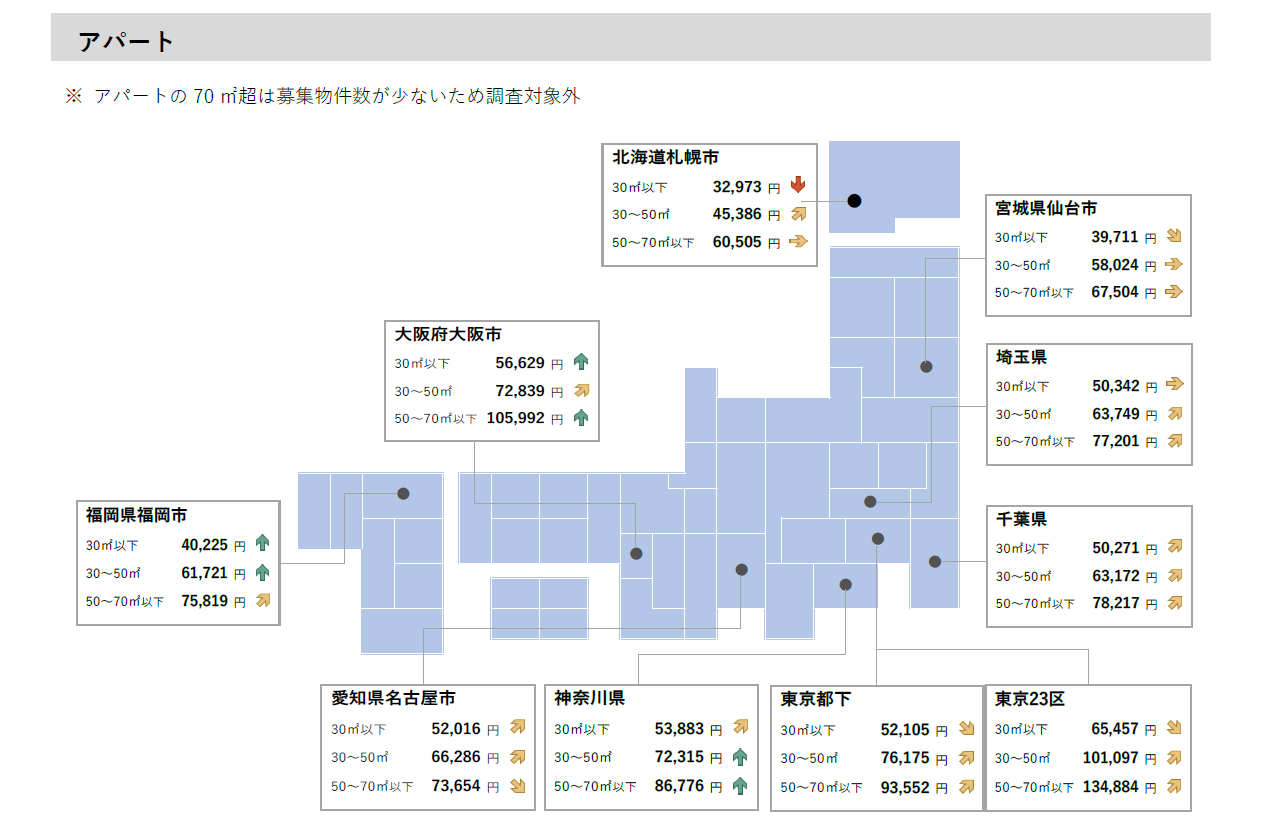Click the black Sapporo marker dot on Hokkaido
The height and width of the screenshot is (822, 1262).
click(854, 200)
